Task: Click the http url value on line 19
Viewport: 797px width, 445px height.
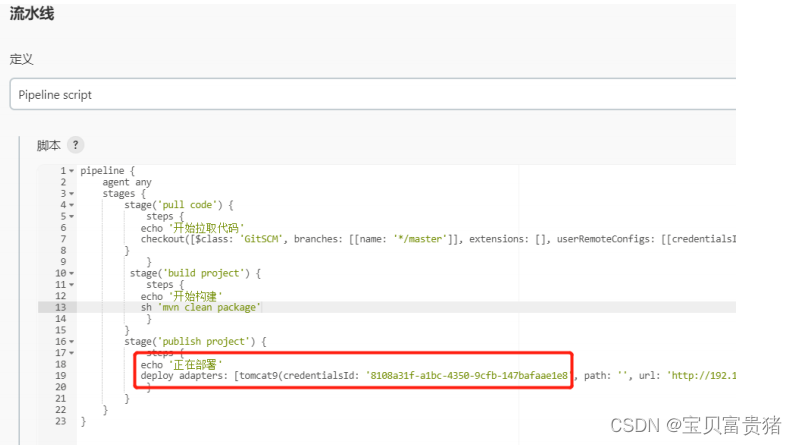Action: click(x=701, y=376)
